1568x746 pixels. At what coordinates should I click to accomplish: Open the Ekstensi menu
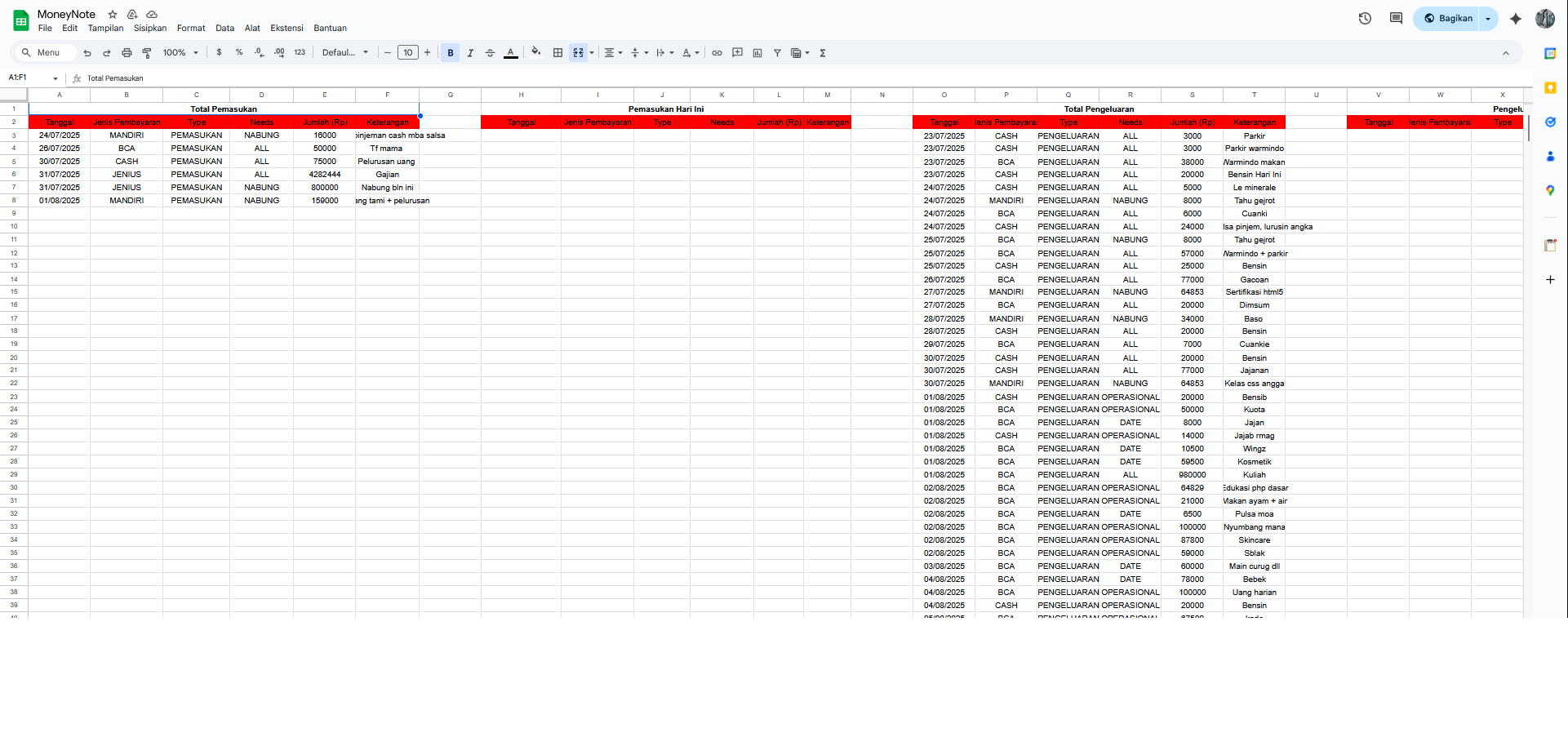pyautogui.click(x=287, y=29)
